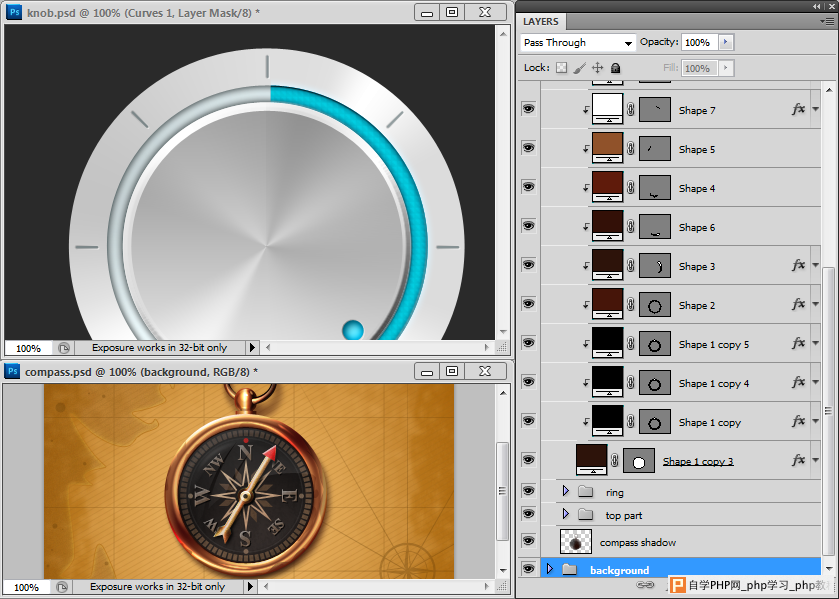Image resolution: width=839 pixels, height=599 pixels.
Task: Click the Layers panel scroll up arrow
Action: coord(829,90)
